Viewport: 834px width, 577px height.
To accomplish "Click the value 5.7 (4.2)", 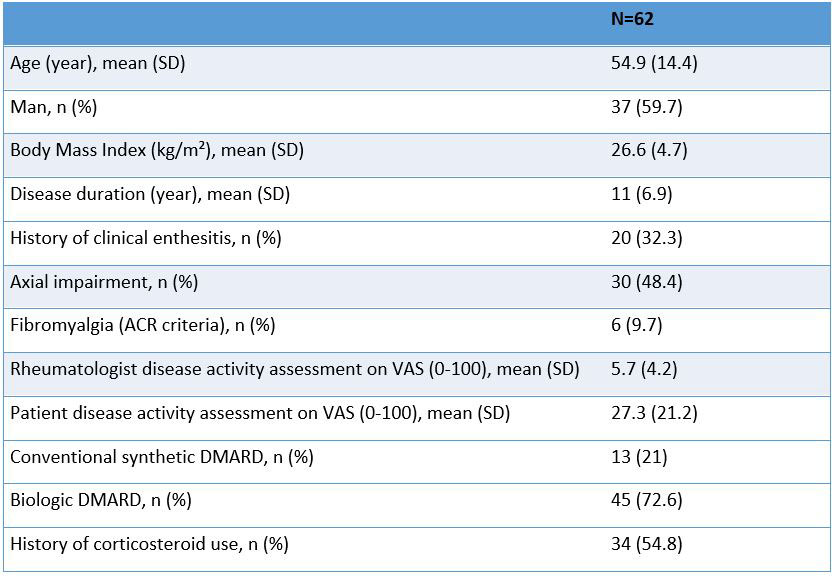I will click(644, 369).
